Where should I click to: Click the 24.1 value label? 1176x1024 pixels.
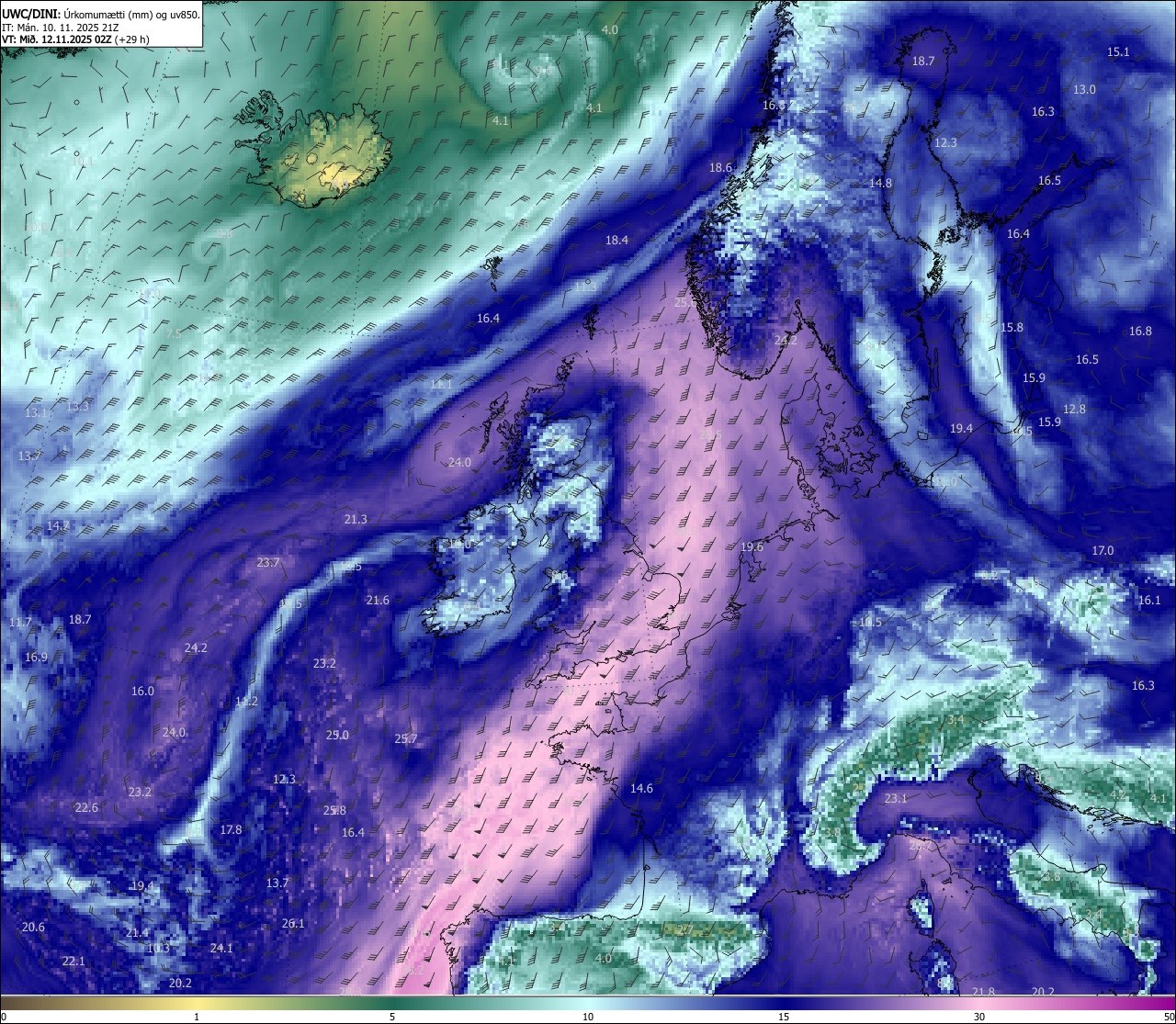click(x=221, y=949)
